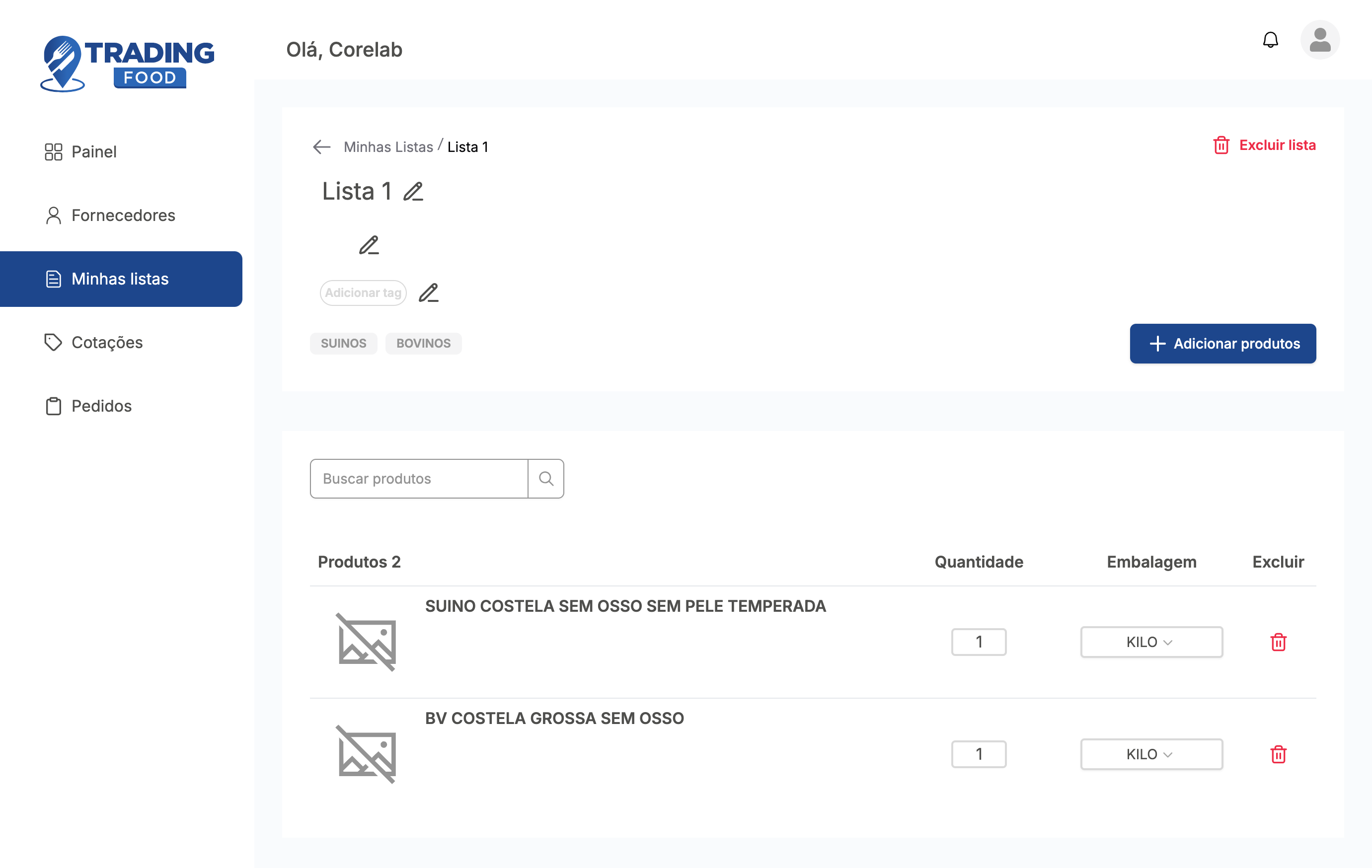Image resolution: width=1372 pixels, height=868 pixels.
Task: Click the description edit pencil below the title
Action: [369, 245]
